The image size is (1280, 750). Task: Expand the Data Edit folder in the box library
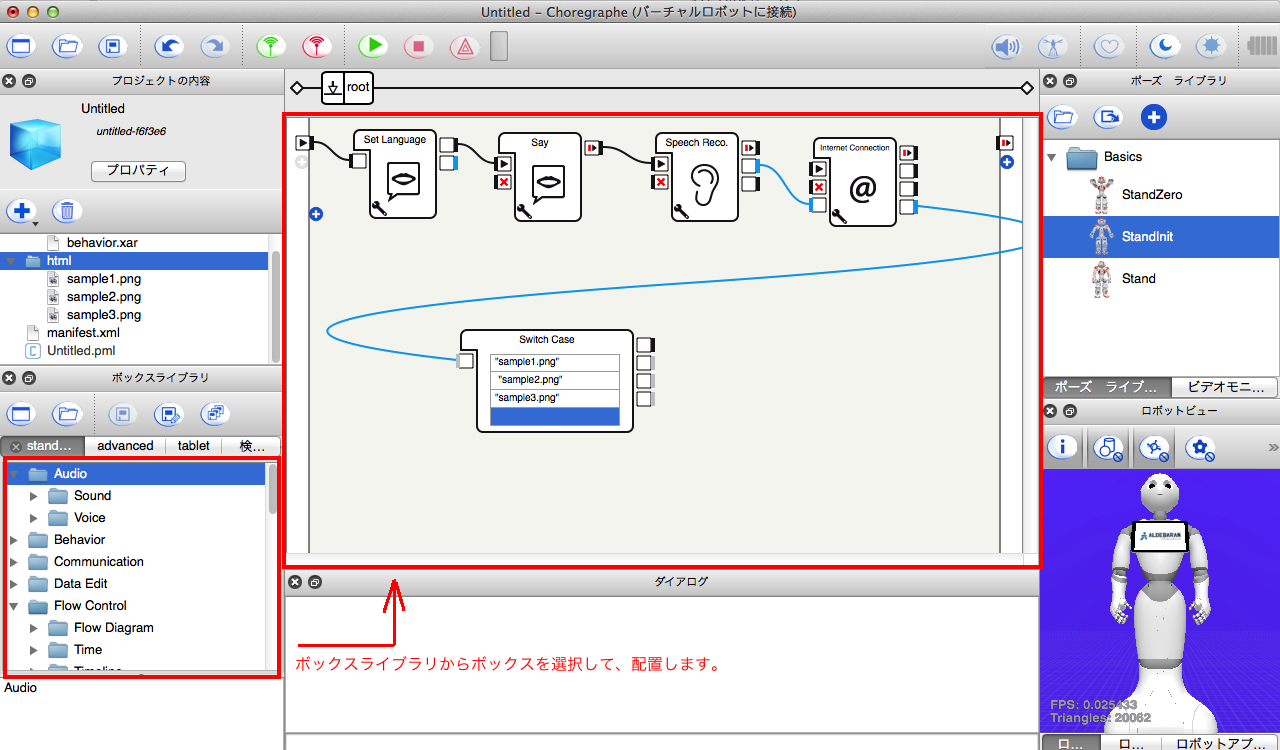point(14,584)
